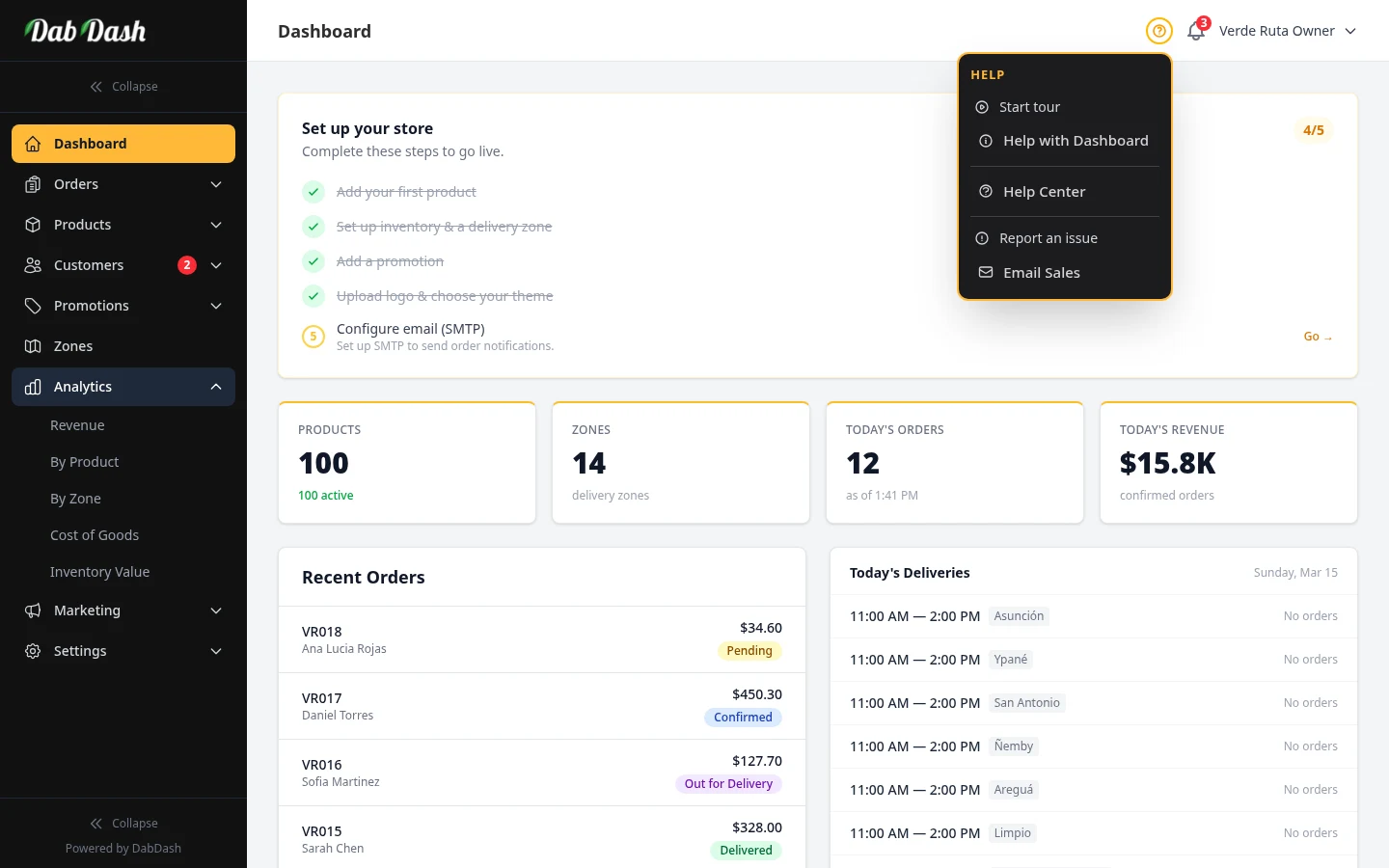The image size is (1389, 868).
Task: Open the Verde Ruta Owner account dropdown
Action: [x=1287, y=31]
